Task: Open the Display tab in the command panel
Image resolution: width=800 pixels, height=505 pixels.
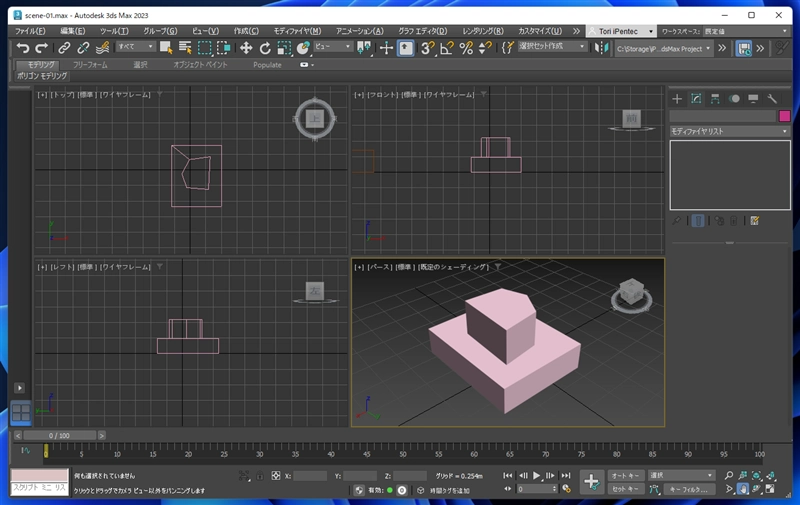Action: 753,98
